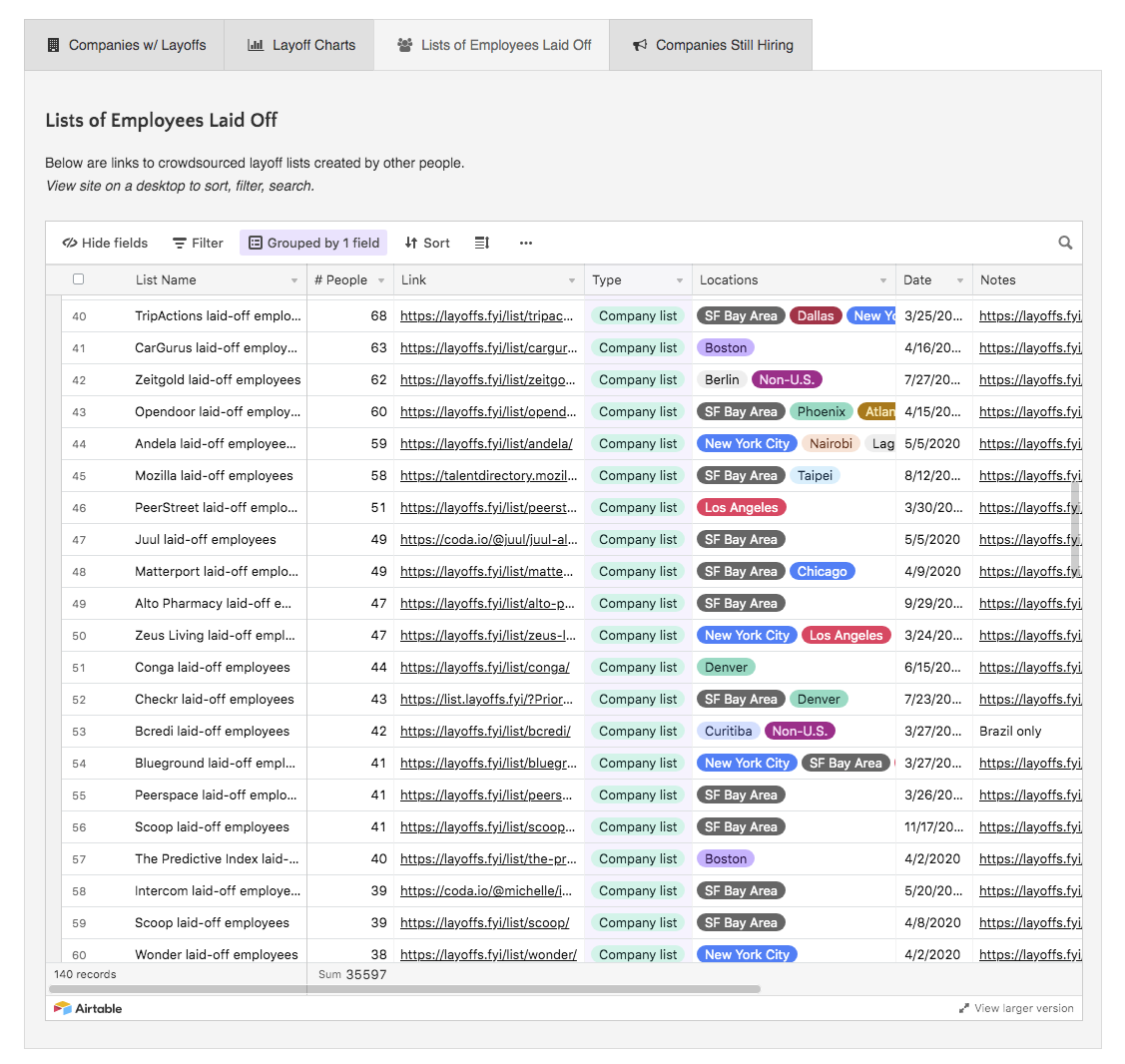This screenshot has width=1125, height=1064.
Task: Open the Companies Still Hiring tab
Action: [x=711, y=45]
